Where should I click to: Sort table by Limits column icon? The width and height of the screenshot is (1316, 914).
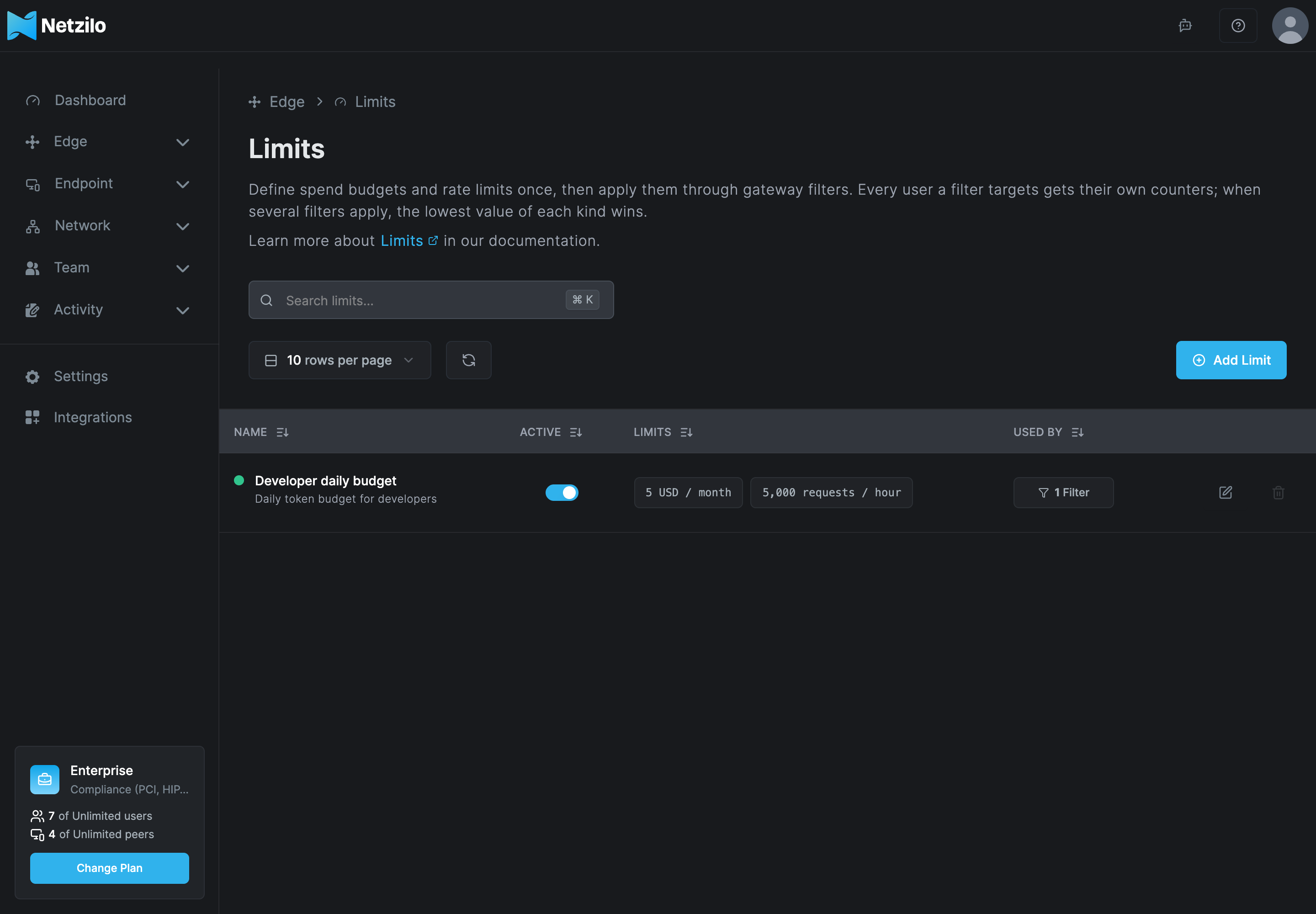click(686, 432)
